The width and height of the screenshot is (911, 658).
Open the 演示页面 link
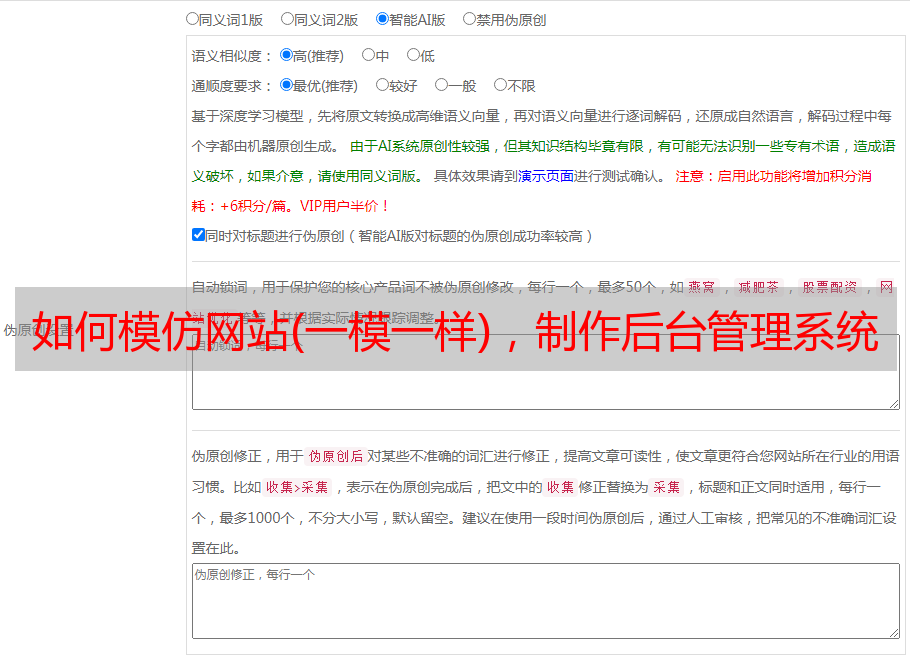coord(546,176)
